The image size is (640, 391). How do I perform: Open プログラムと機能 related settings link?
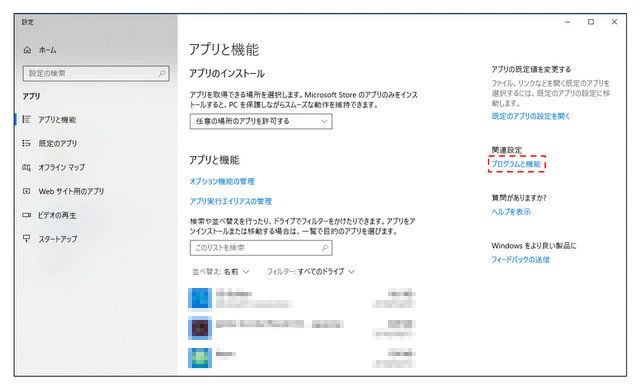[x=516, y=164]
